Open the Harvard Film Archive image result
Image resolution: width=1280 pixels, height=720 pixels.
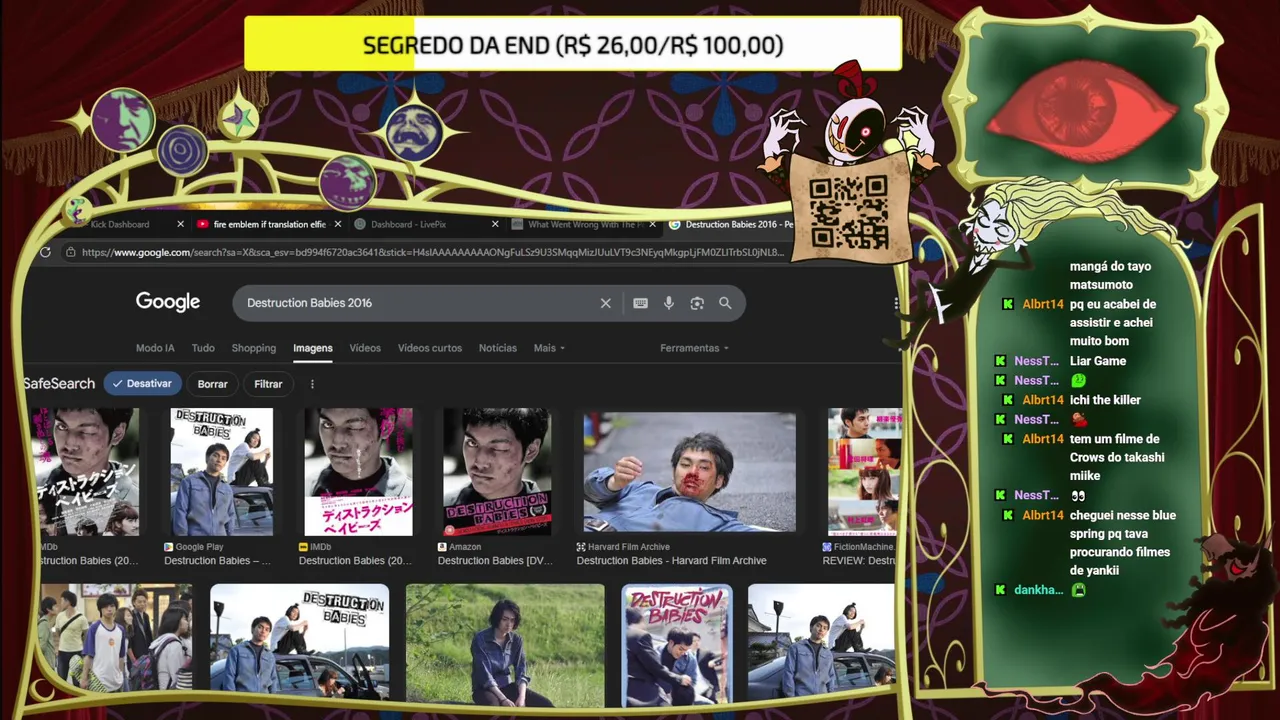coord(690,472)
